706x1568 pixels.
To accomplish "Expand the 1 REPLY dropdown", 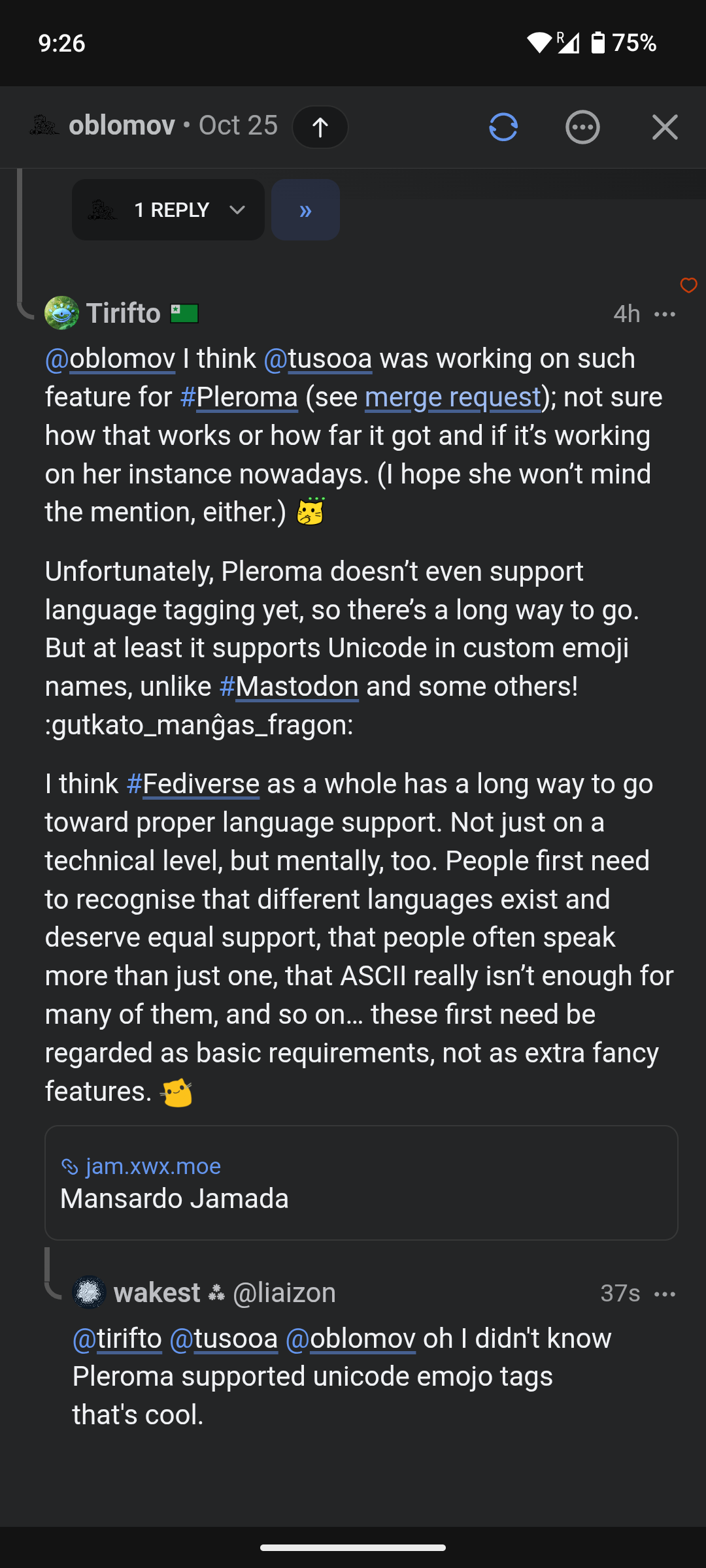I will tap(168, 210).
